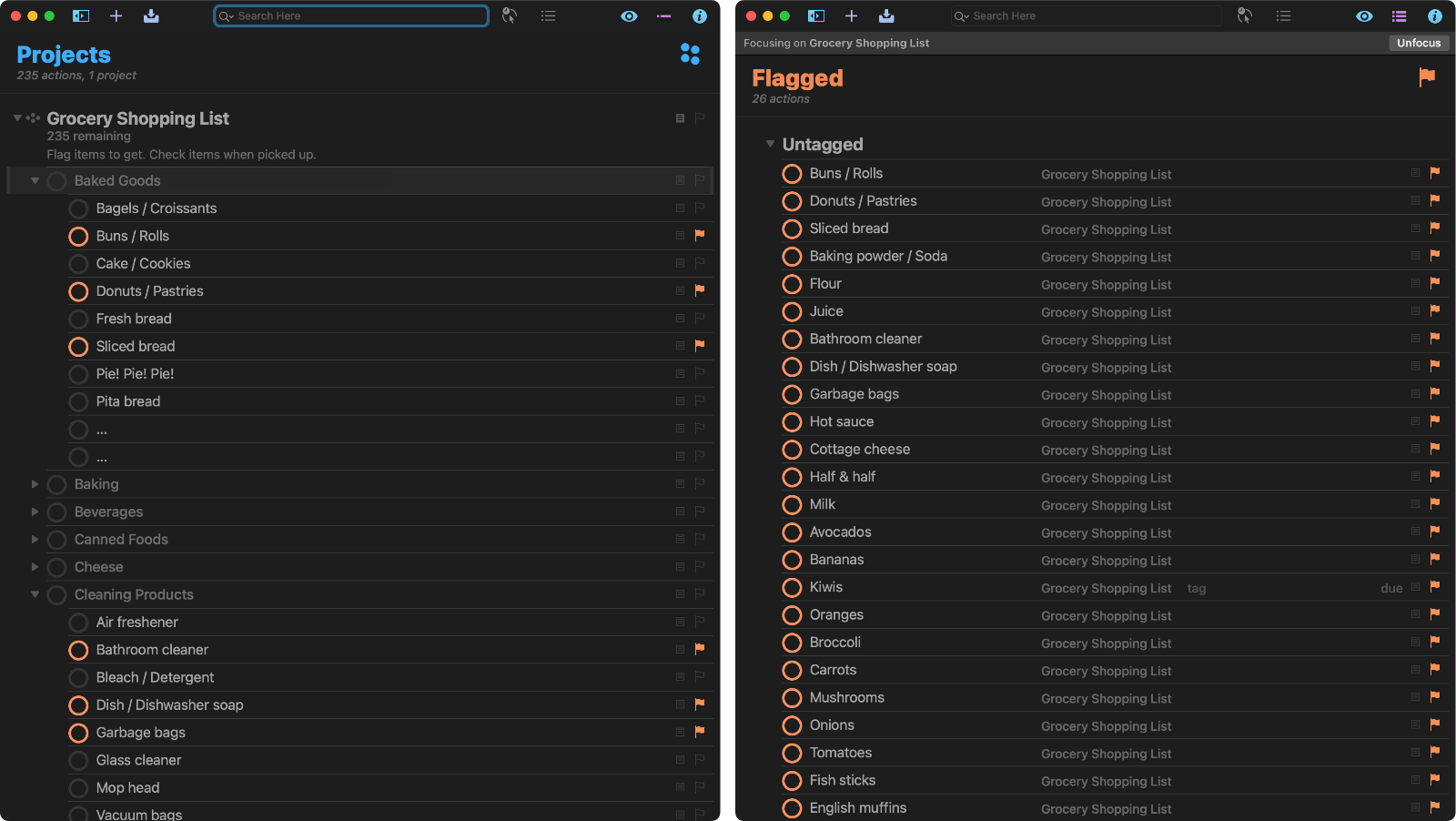Image resolution: width=1456 pixels, height=821 pixels.
Task: Unflag English muffins in Flagged window
Action: pyautogui.click(x=1435, y=806)
